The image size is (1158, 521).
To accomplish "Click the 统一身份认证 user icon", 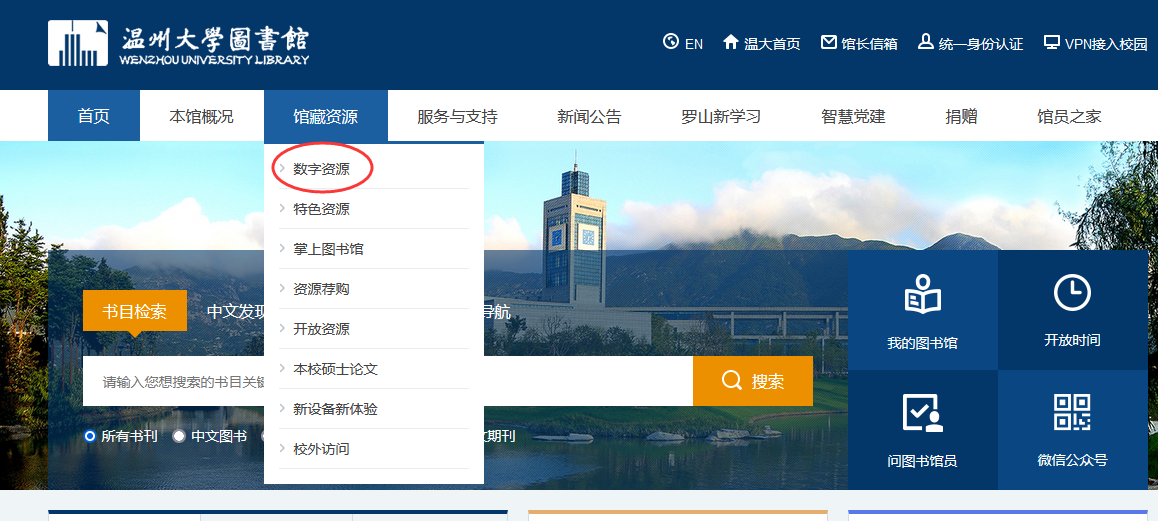I will [x=925, y=42].
